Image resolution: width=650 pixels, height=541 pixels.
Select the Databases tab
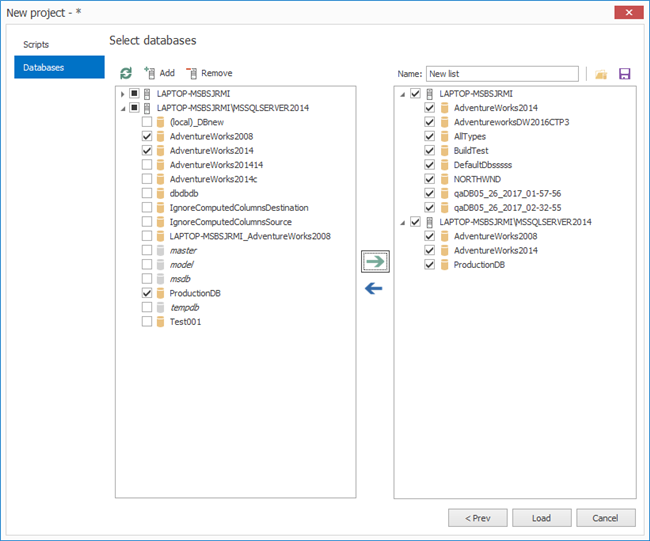coord(59,67)
